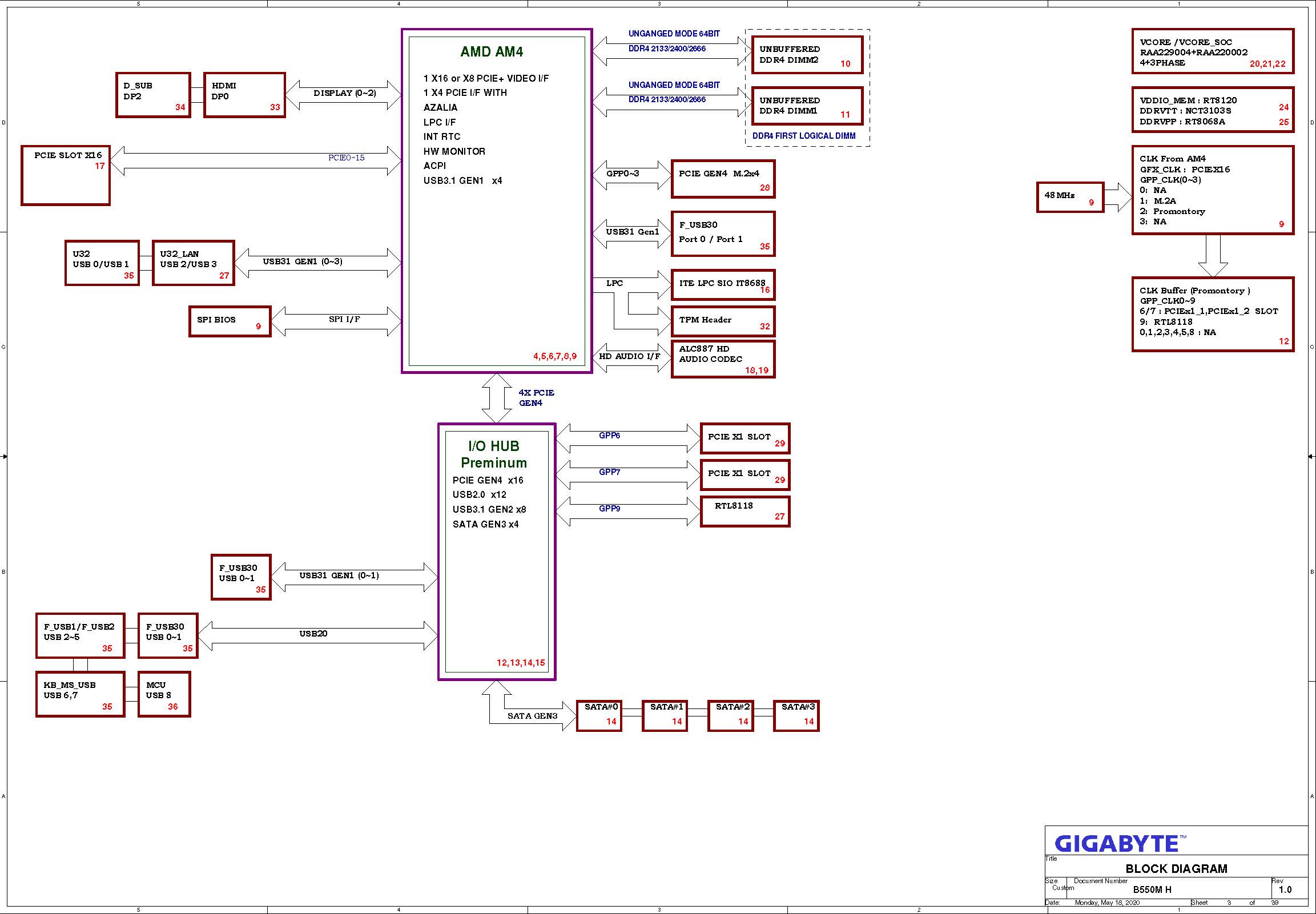Select the "BLOCK DIAGRAM" title text
Image resolution: width=1316 pixels, height=914 pixels.
click(x=1176, y=869)
